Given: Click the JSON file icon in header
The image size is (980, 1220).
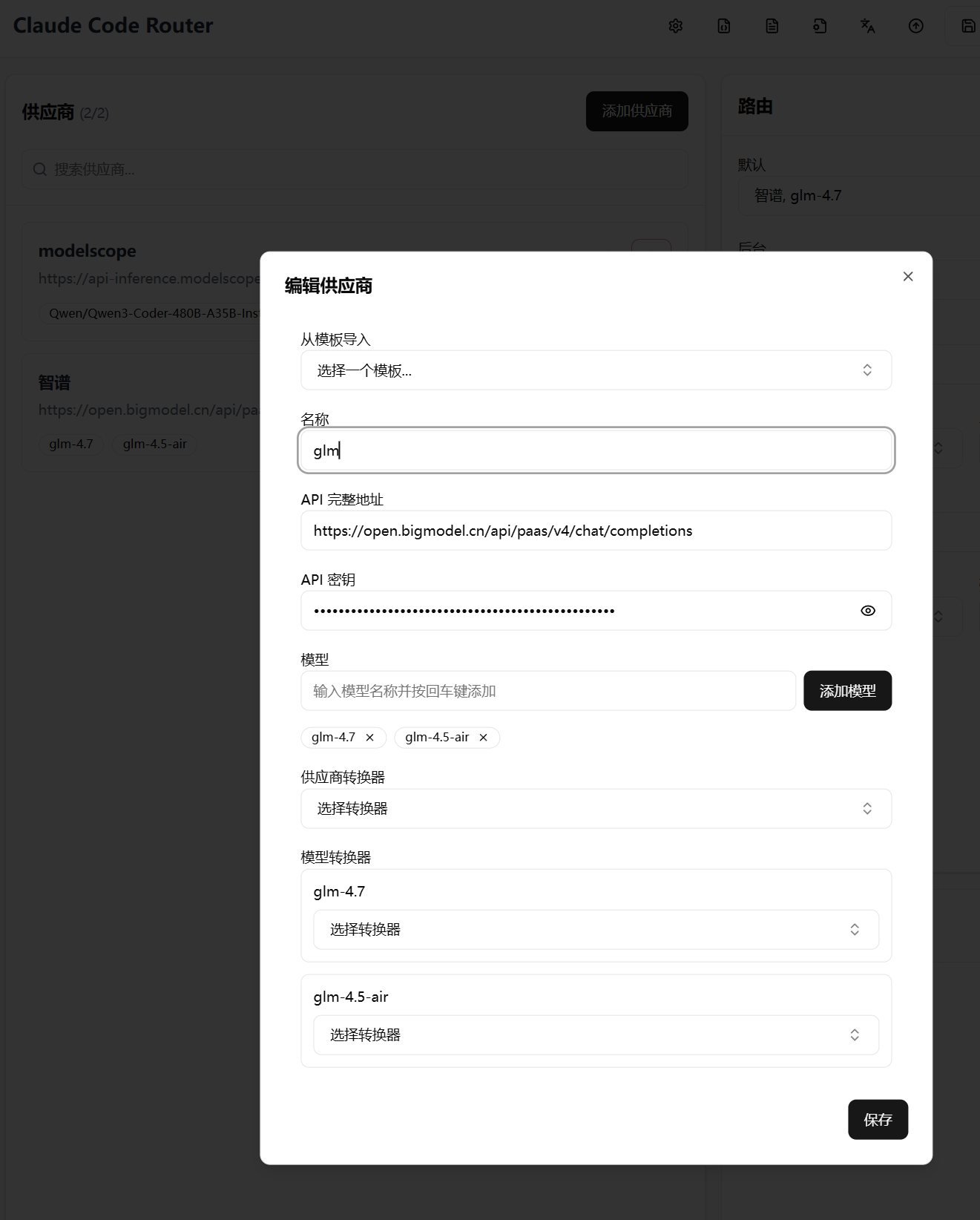Looking at the screenshot, I should tap(724, 26).
